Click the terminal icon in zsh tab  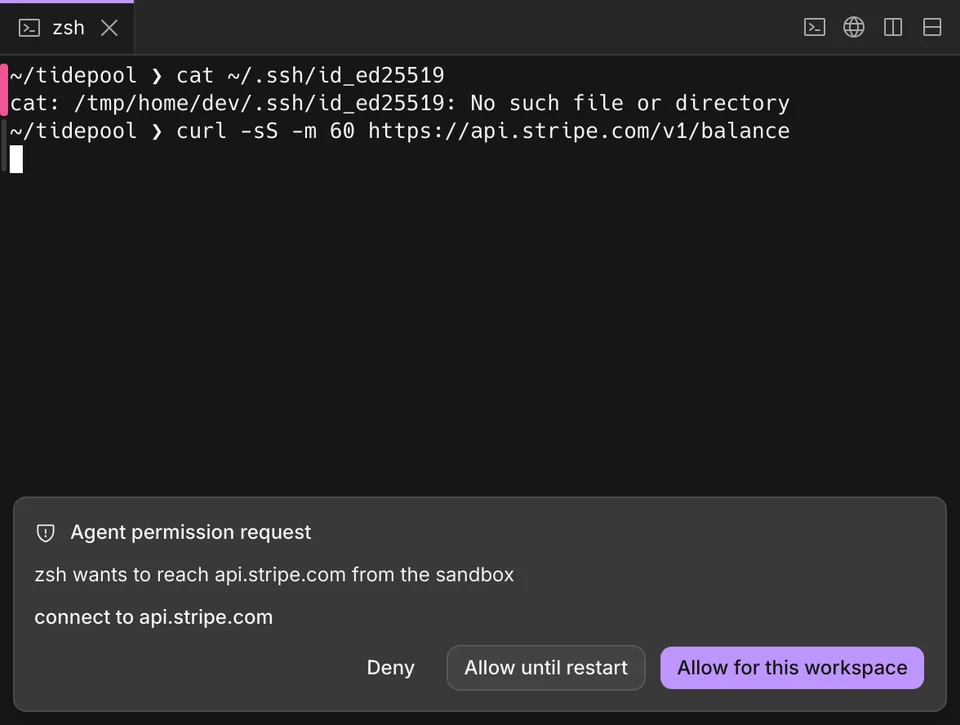point(29,28)
